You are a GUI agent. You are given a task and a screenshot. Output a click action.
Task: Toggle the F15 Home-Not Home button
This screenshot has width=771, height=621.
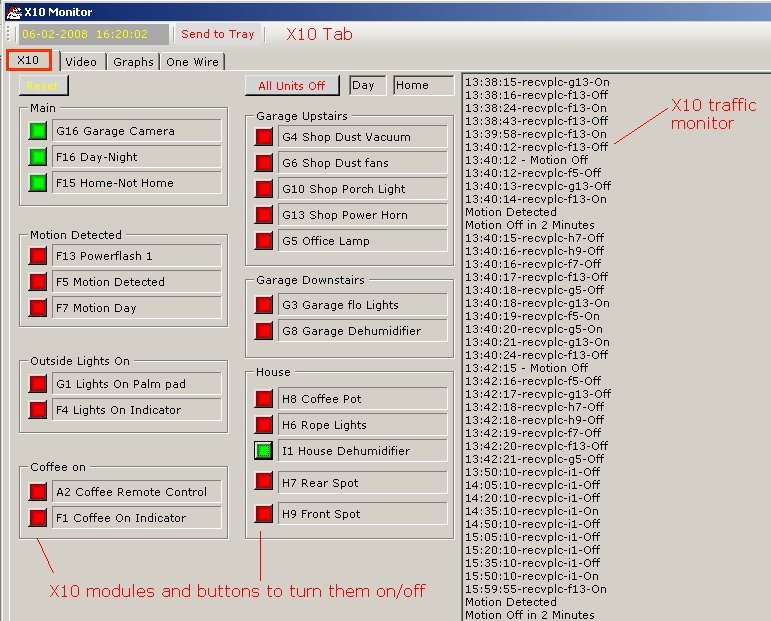(x=38, y=183)
